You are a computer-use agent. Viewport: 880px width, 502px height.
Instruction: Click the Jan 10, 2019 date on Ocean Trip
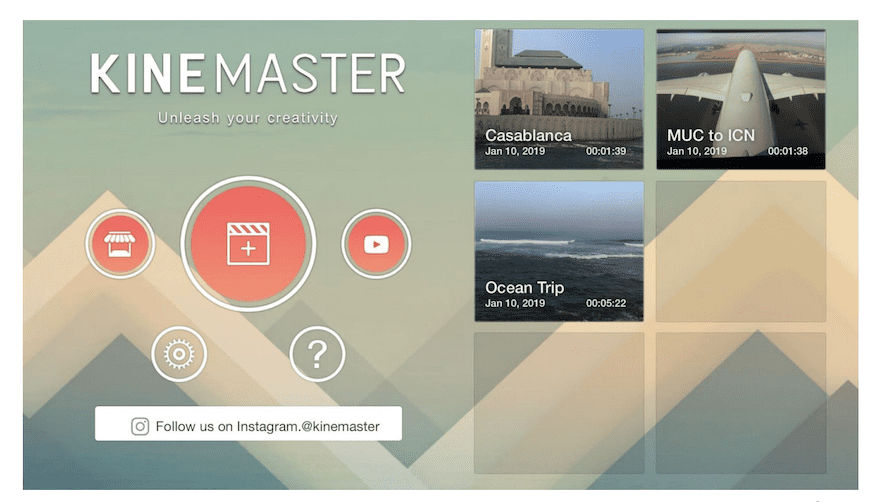[515, 303]
